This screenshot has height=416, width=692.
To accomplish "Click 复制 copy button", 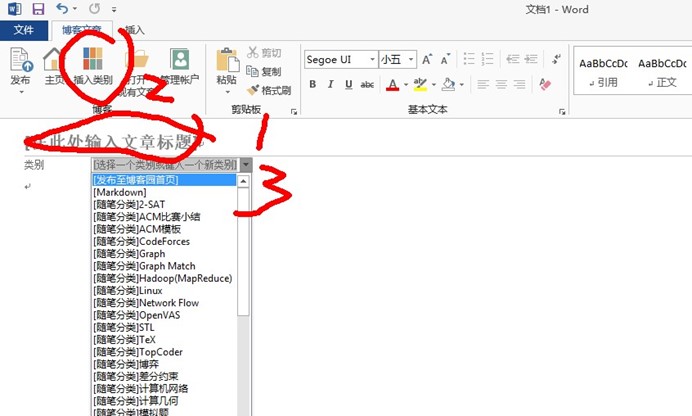I will point(264,71).
